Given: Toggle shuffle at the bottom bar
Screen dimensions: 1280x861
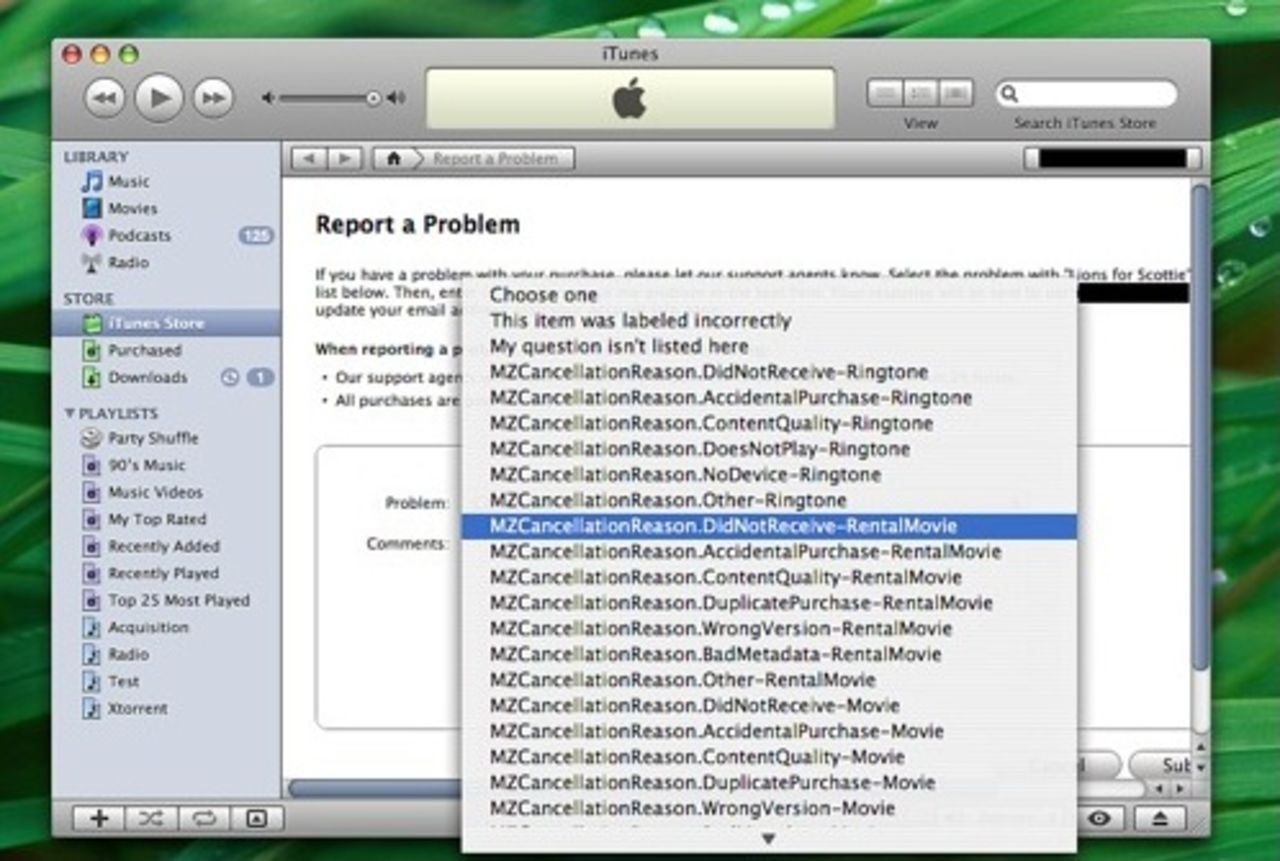Looking at the screenshot, I should pyautogui.click(x=151, y=818).
